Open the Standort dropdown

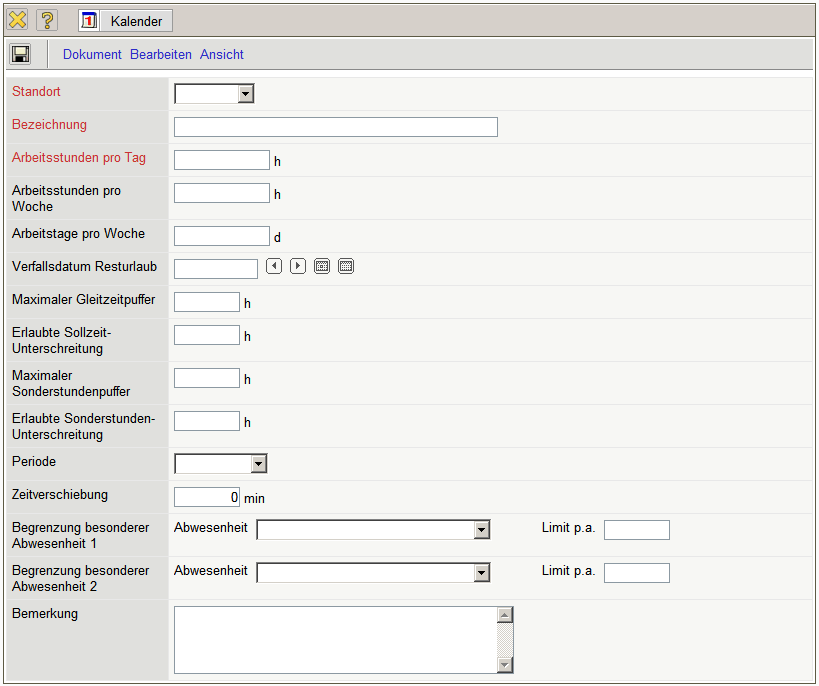pyautogui.click(x=246, y=94)
